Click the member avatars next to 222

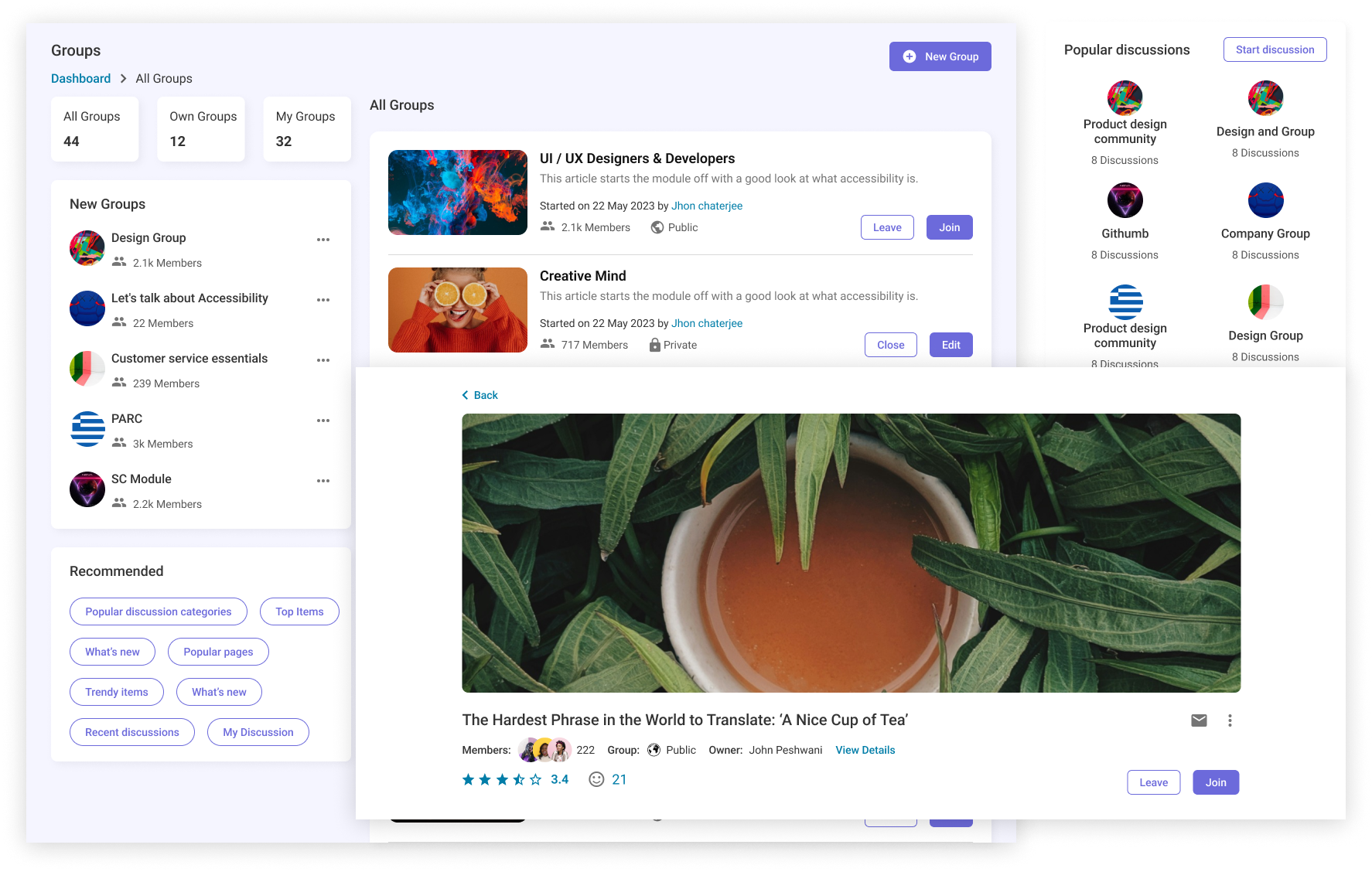click(x=544, y=750)
